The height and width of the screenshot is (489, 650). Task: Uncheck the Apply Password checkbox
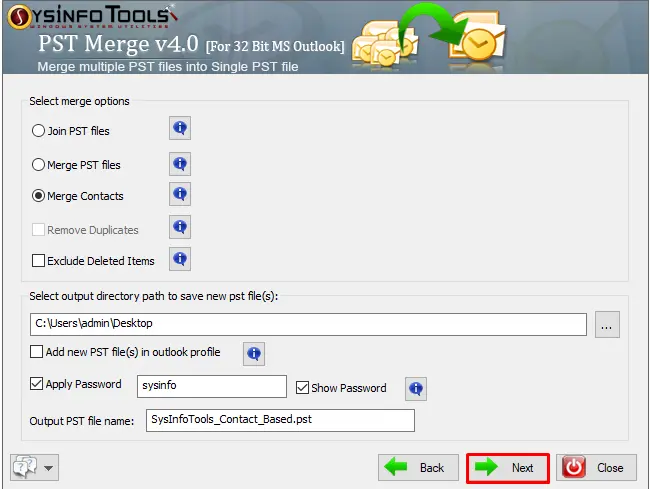pos(36,384)
